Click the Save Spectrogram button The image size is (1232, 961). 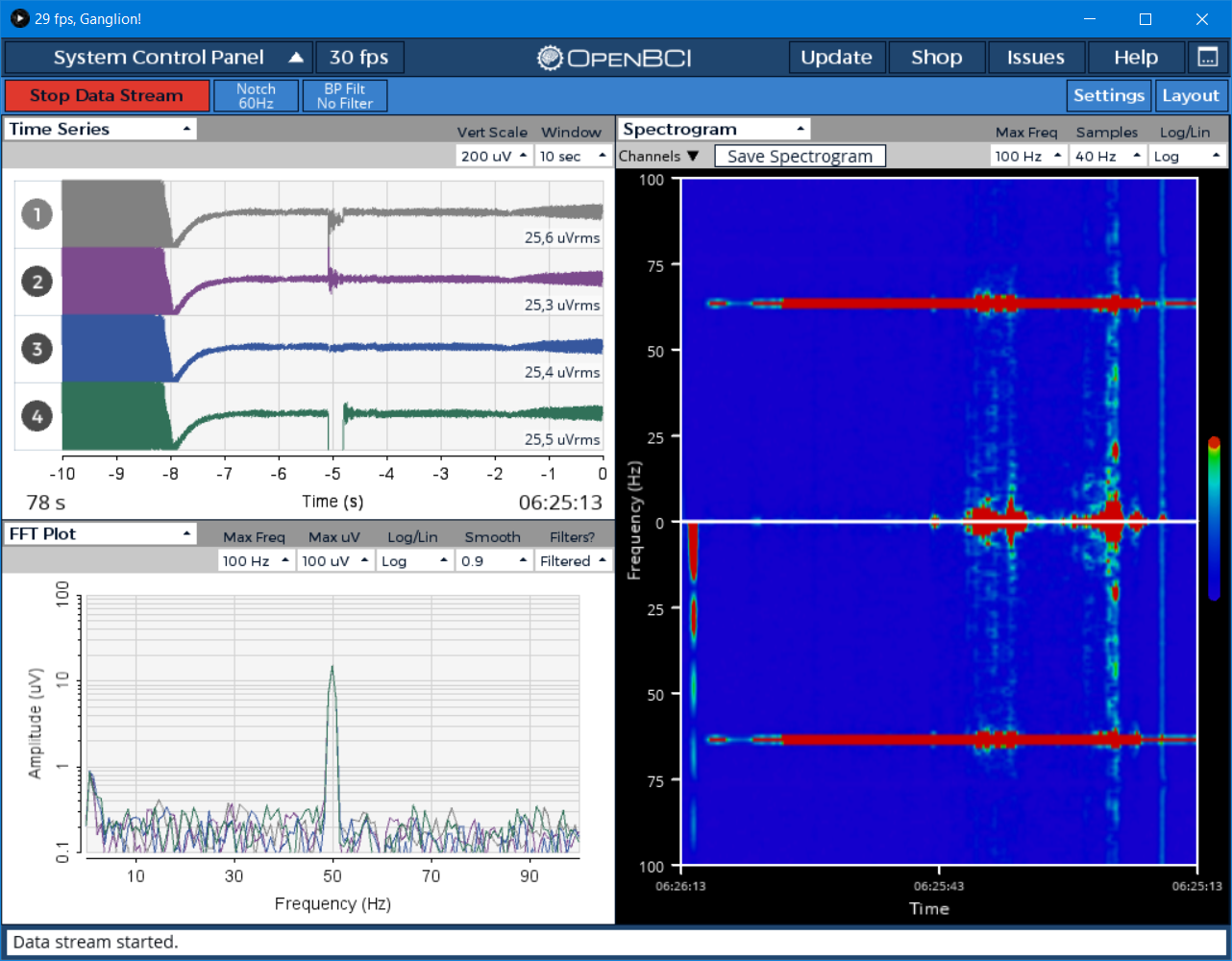point(800,155)
